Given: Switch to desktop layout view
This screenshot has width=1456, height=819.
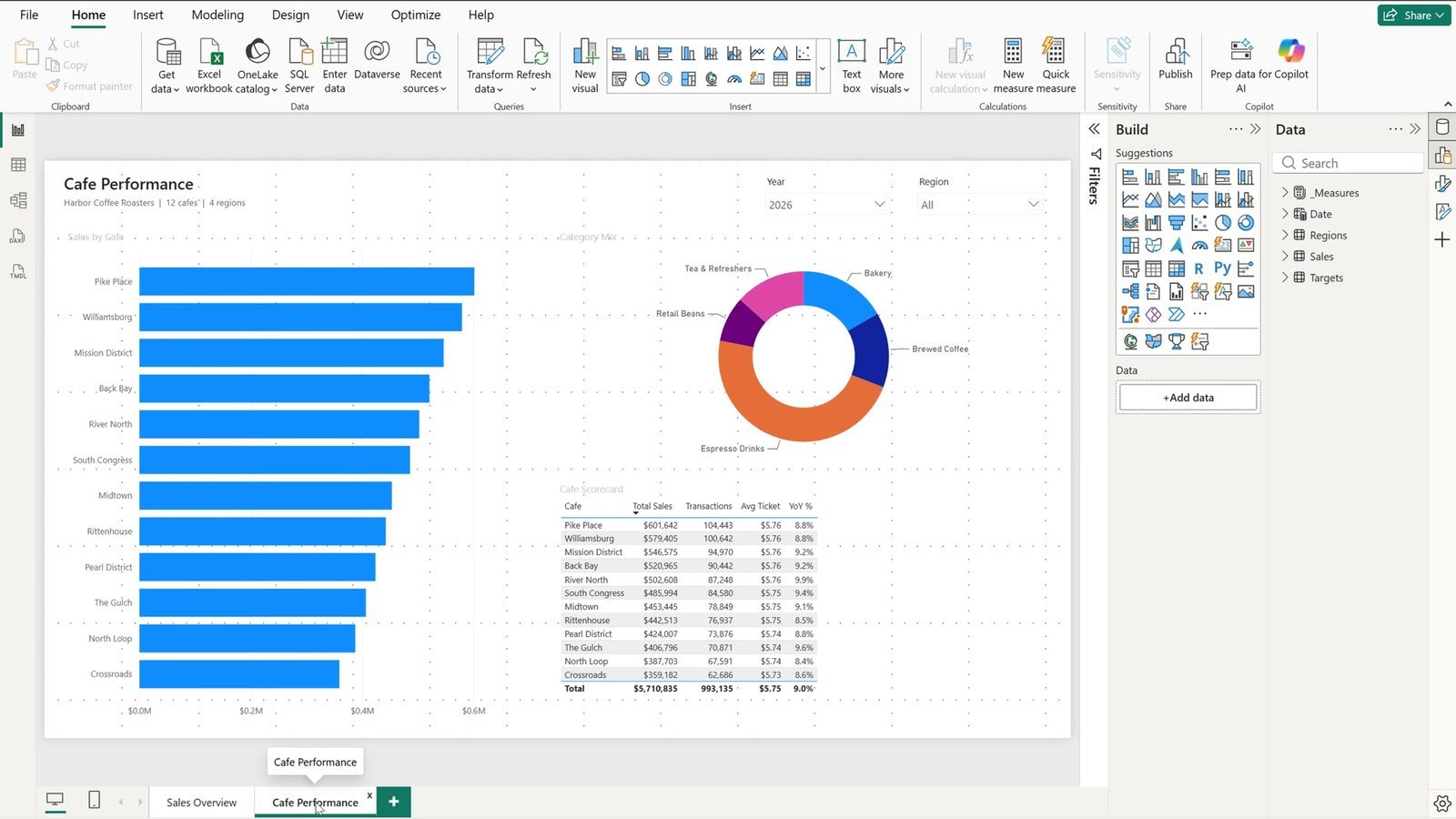Looking at the screenshot, I should [x=56, y=800].
